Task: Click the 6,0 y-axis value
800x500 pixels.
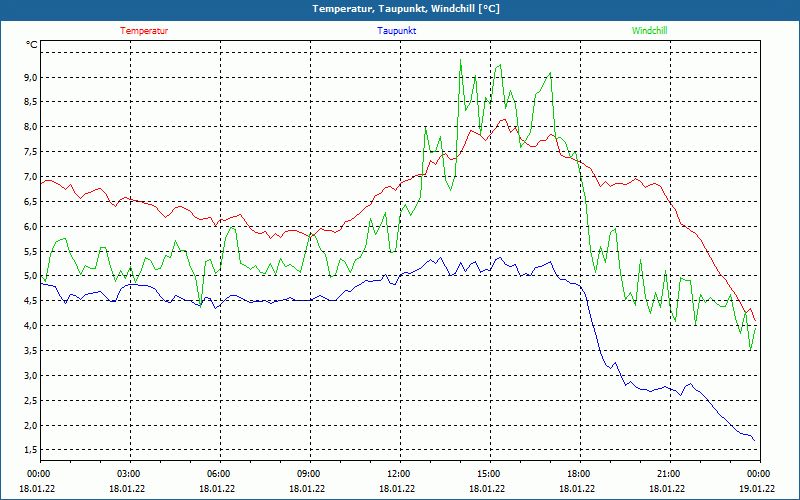Action: 31,227
